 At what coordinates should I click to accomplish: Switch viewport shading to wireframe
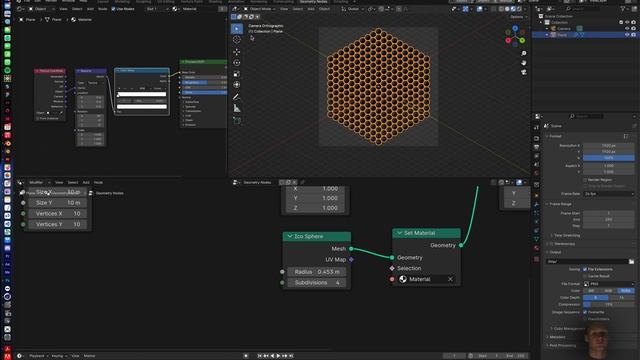(x=502, y=9)
